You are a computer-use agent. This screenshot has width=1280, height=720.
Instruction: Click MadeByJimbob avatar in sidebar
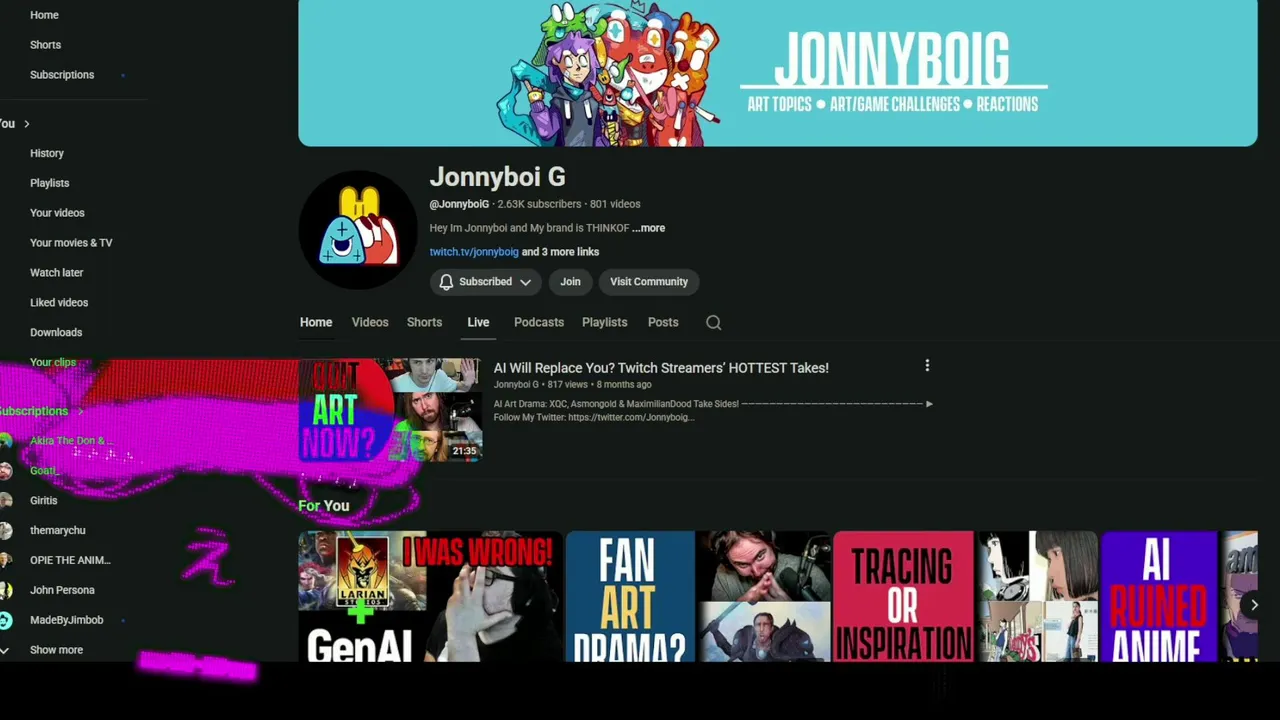[6, 620]
